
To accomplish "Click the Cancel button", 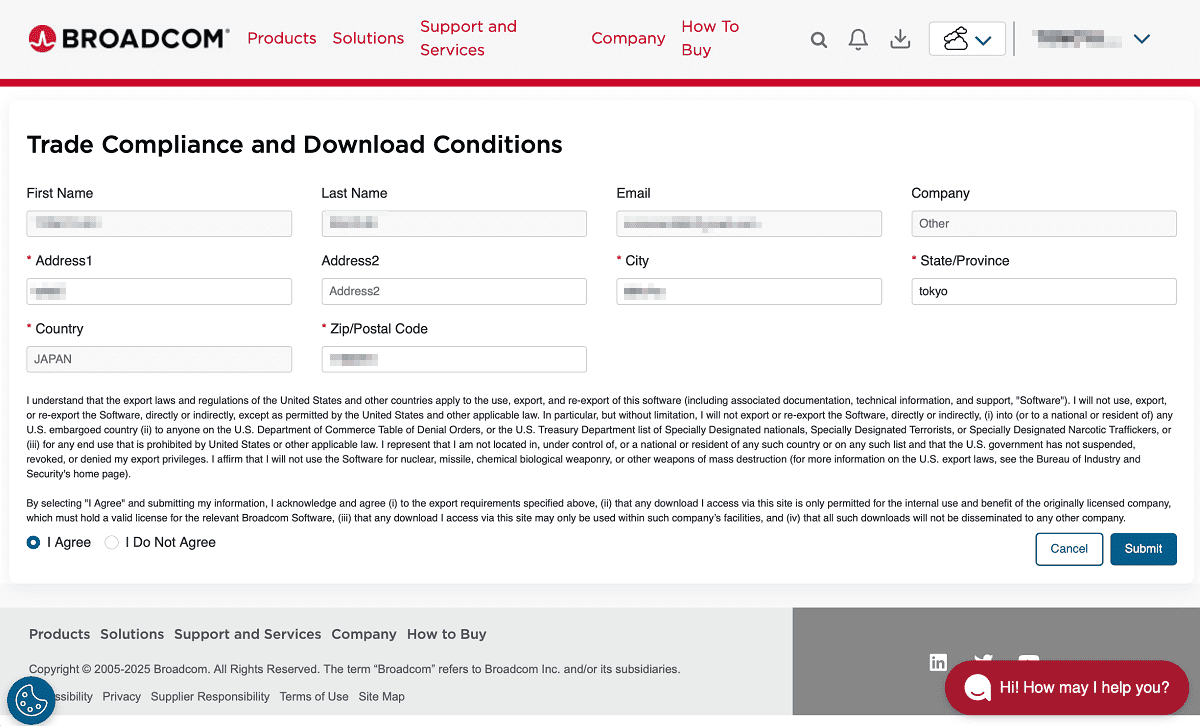I will [x=1069, y=549].
